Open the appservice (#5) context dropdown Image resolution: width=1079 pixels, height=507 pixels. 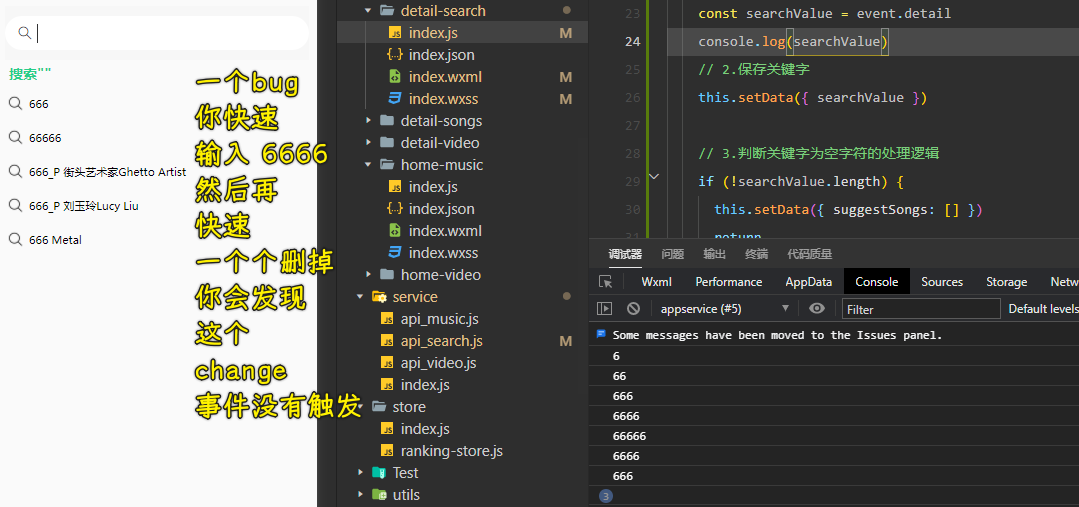[x=725, y=309]
